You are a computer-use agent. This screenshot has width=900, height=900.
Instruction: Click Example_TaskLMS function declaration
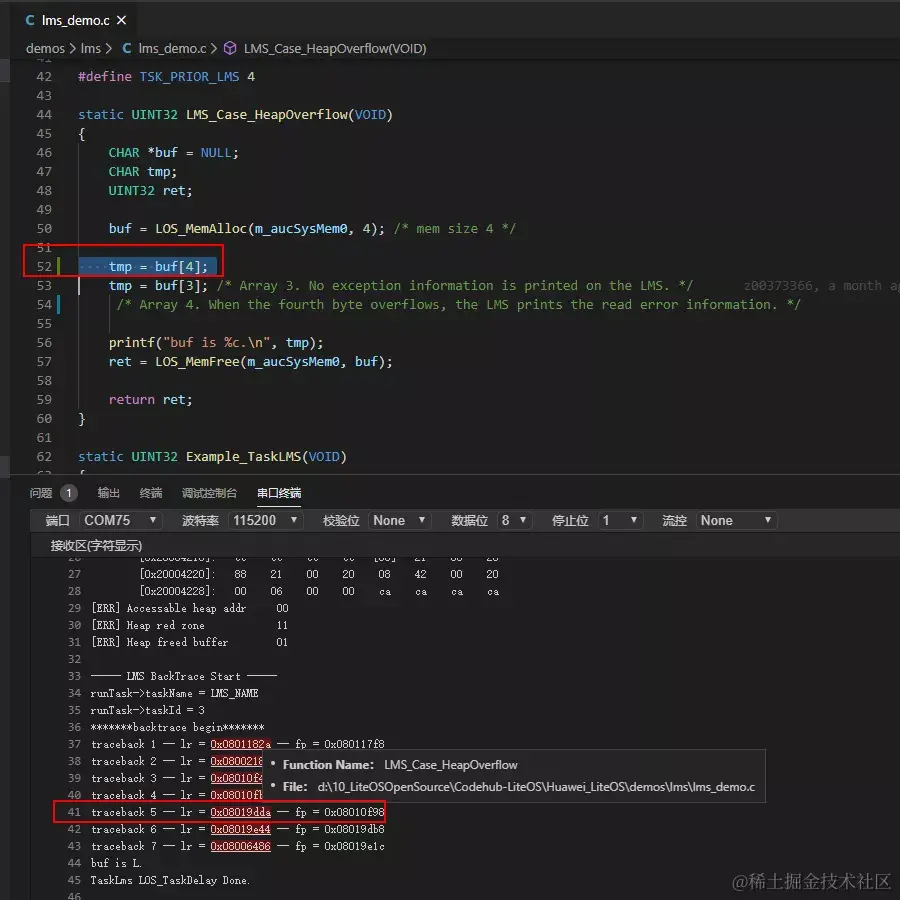click(212, 456)
